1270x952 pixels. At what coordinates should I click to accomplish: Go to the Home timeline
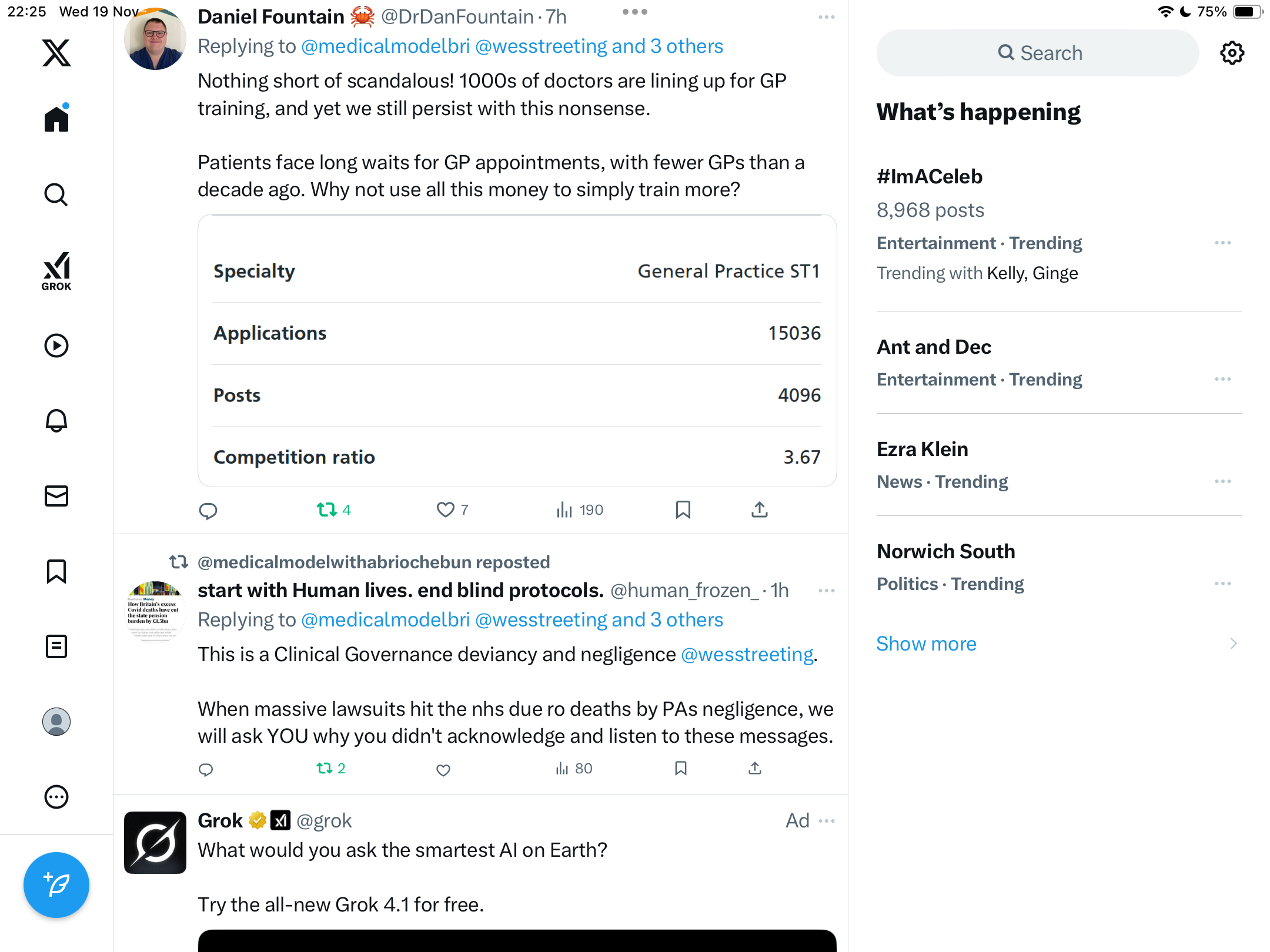tap(56, 119)
